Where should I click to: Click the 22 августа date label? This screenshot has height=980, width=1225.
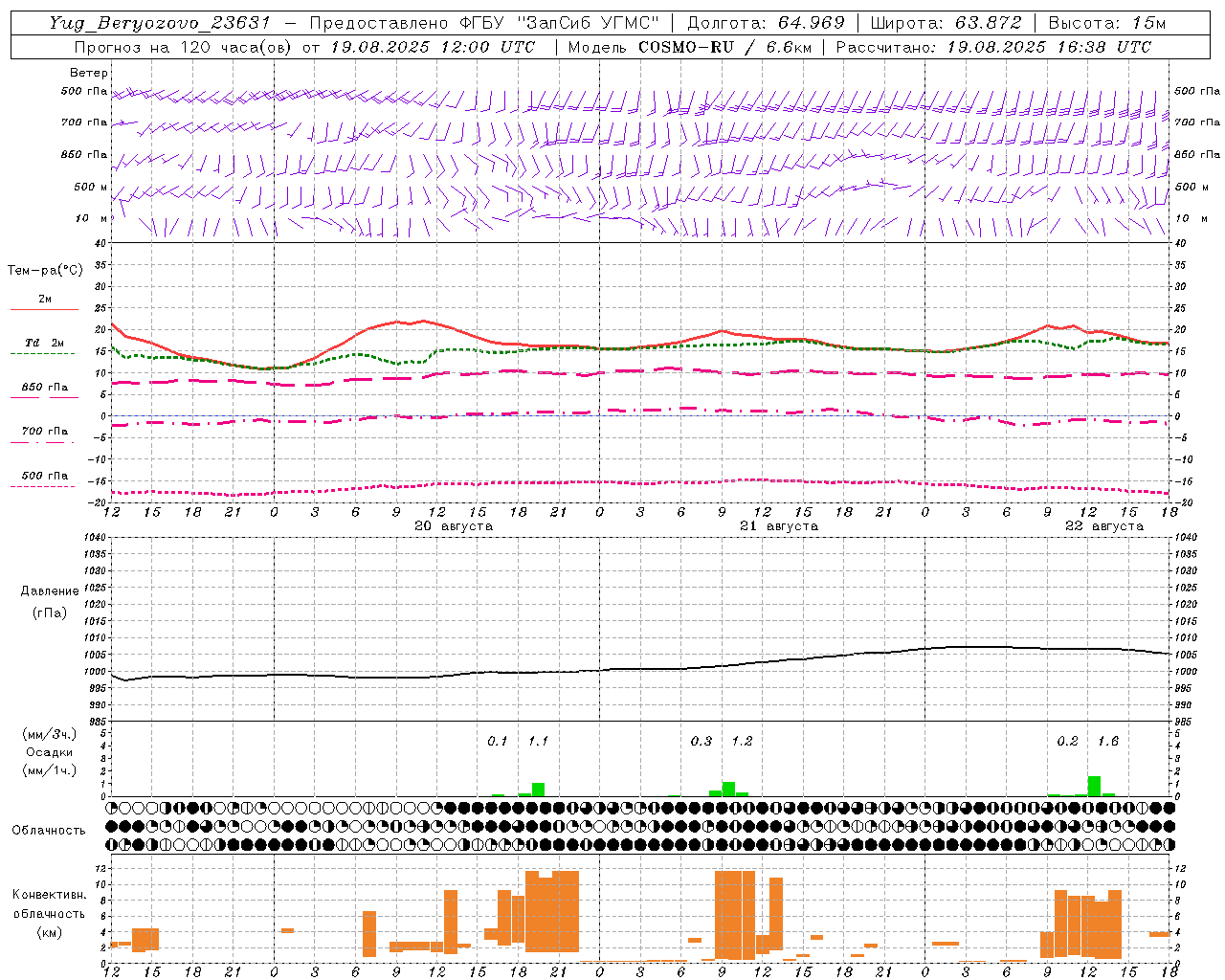(x=1104, y=526)
